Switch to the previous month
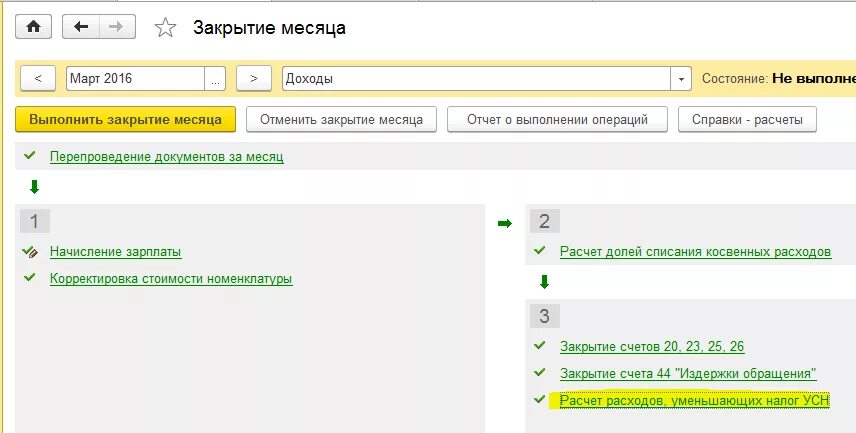The height and width of the screenshot is (433, 856). [38, 79]
